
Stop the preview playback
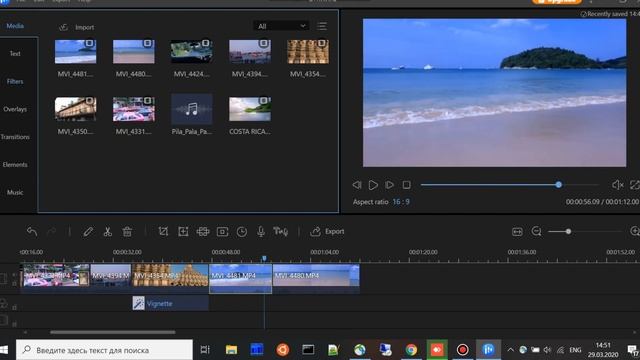pyautogui.click(x=407, y=185)
